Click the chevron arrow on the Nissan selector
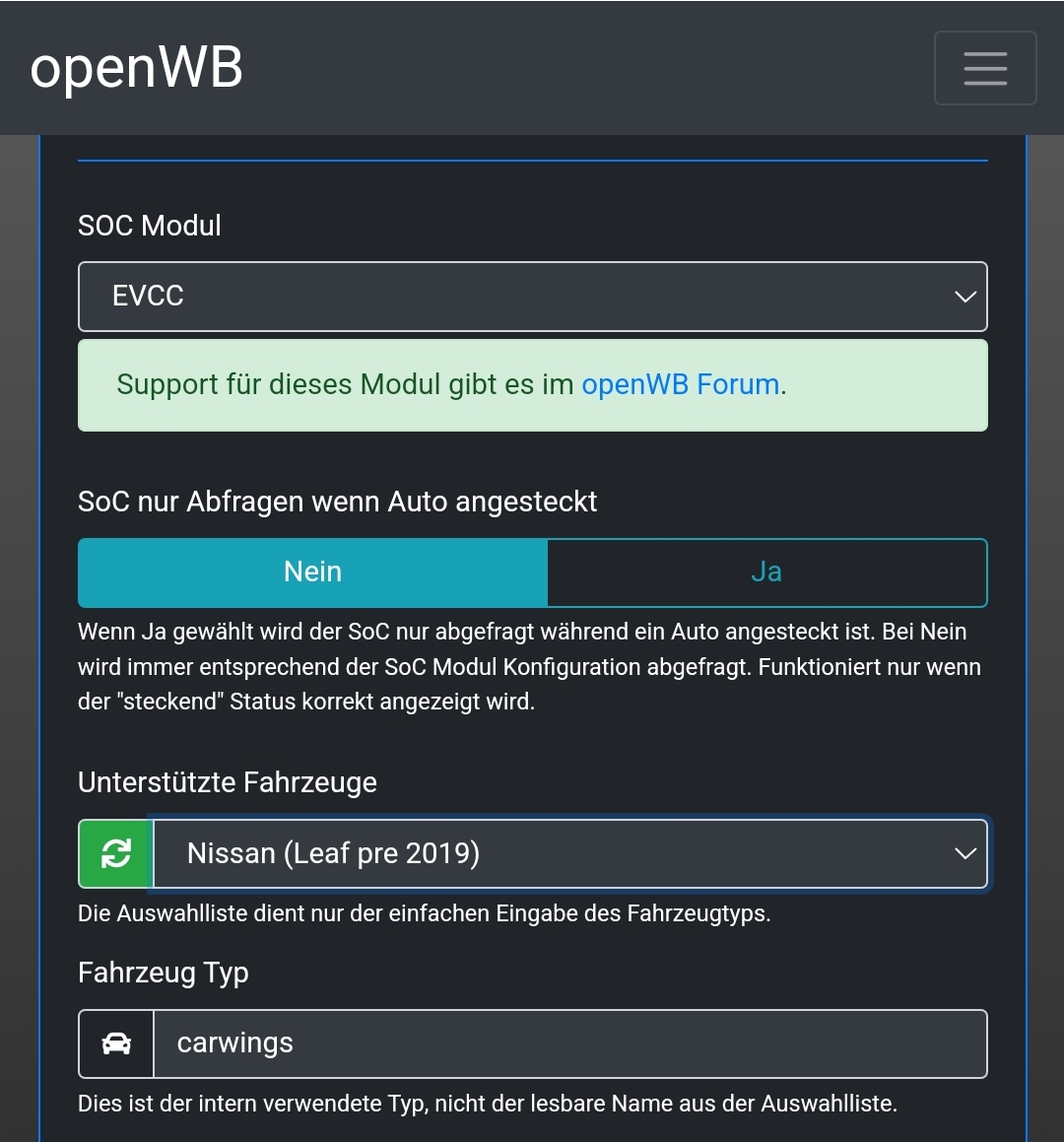Screen dimensions: 1064x1142 (x=965, y=853)
